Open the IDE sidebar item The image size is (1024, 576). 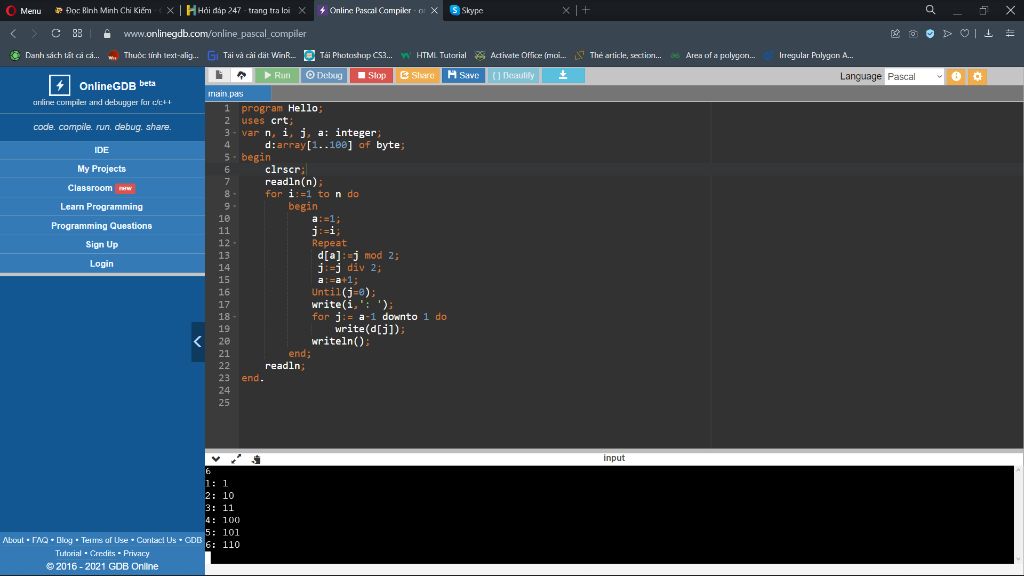102,150
